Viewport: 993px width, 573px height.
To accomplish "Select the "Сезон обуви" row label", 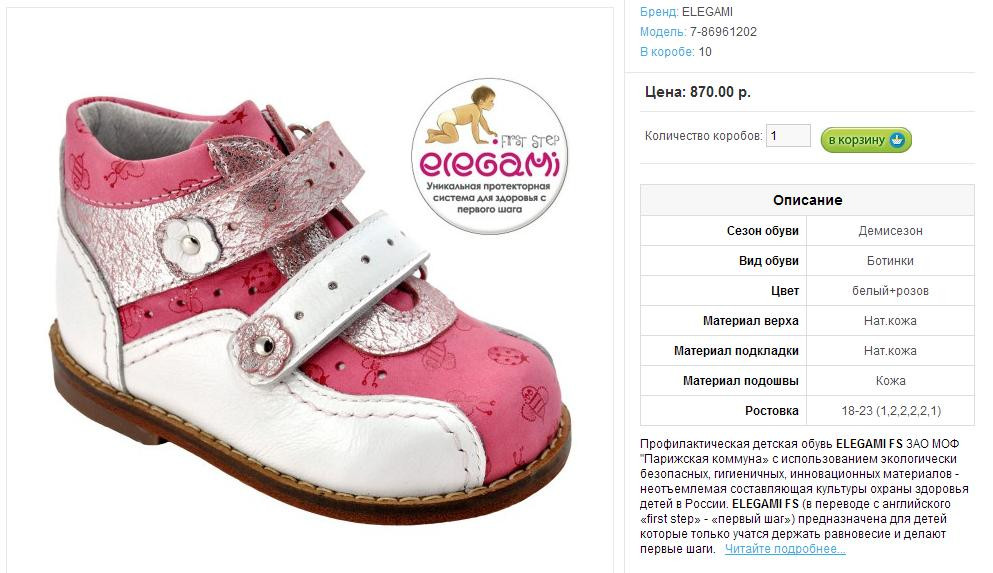I will pyautogui.click(x=762, y=231).
